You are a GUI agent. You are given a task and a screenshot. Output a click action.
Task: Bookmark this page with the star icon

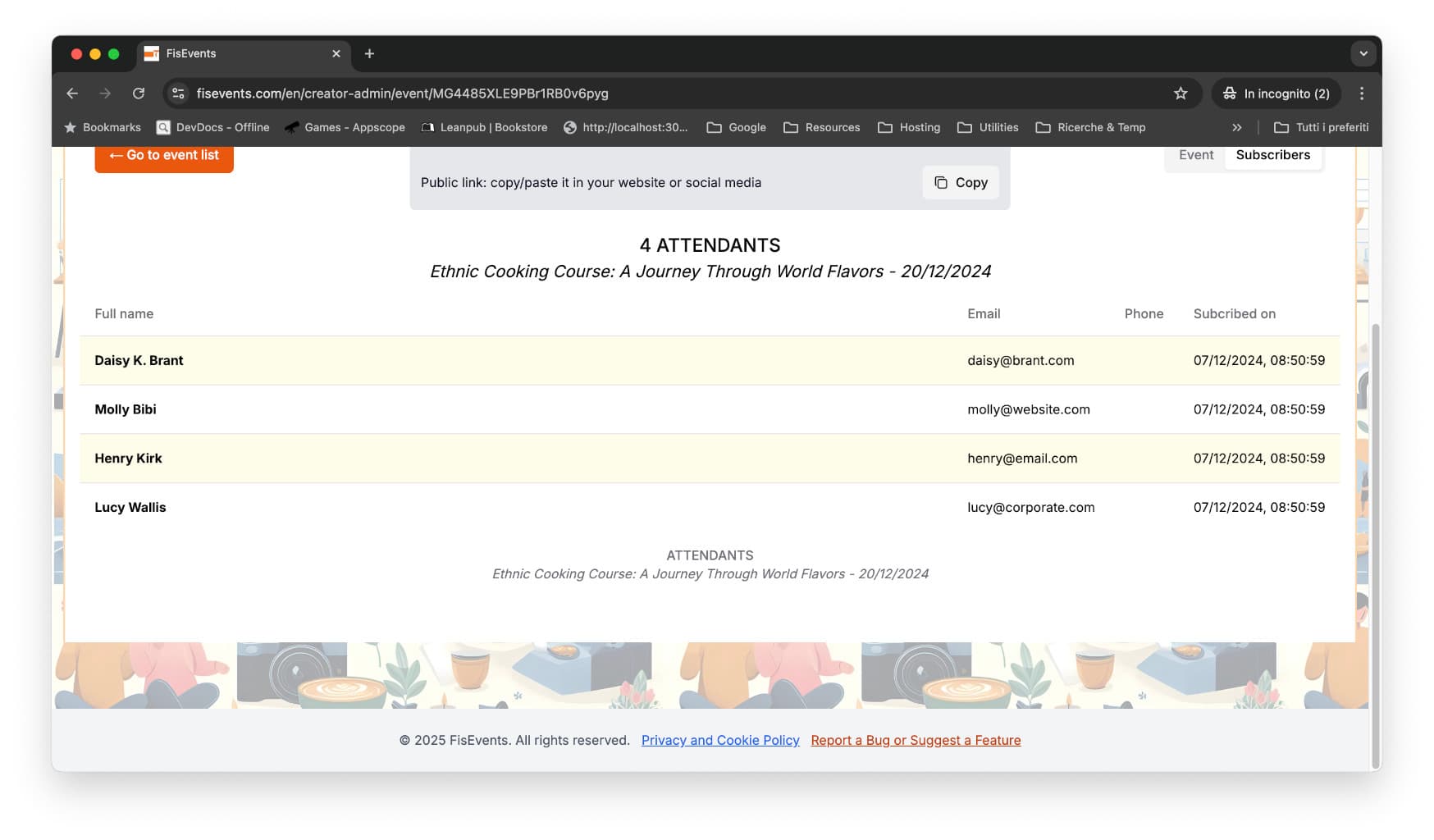pos(1181,94)
